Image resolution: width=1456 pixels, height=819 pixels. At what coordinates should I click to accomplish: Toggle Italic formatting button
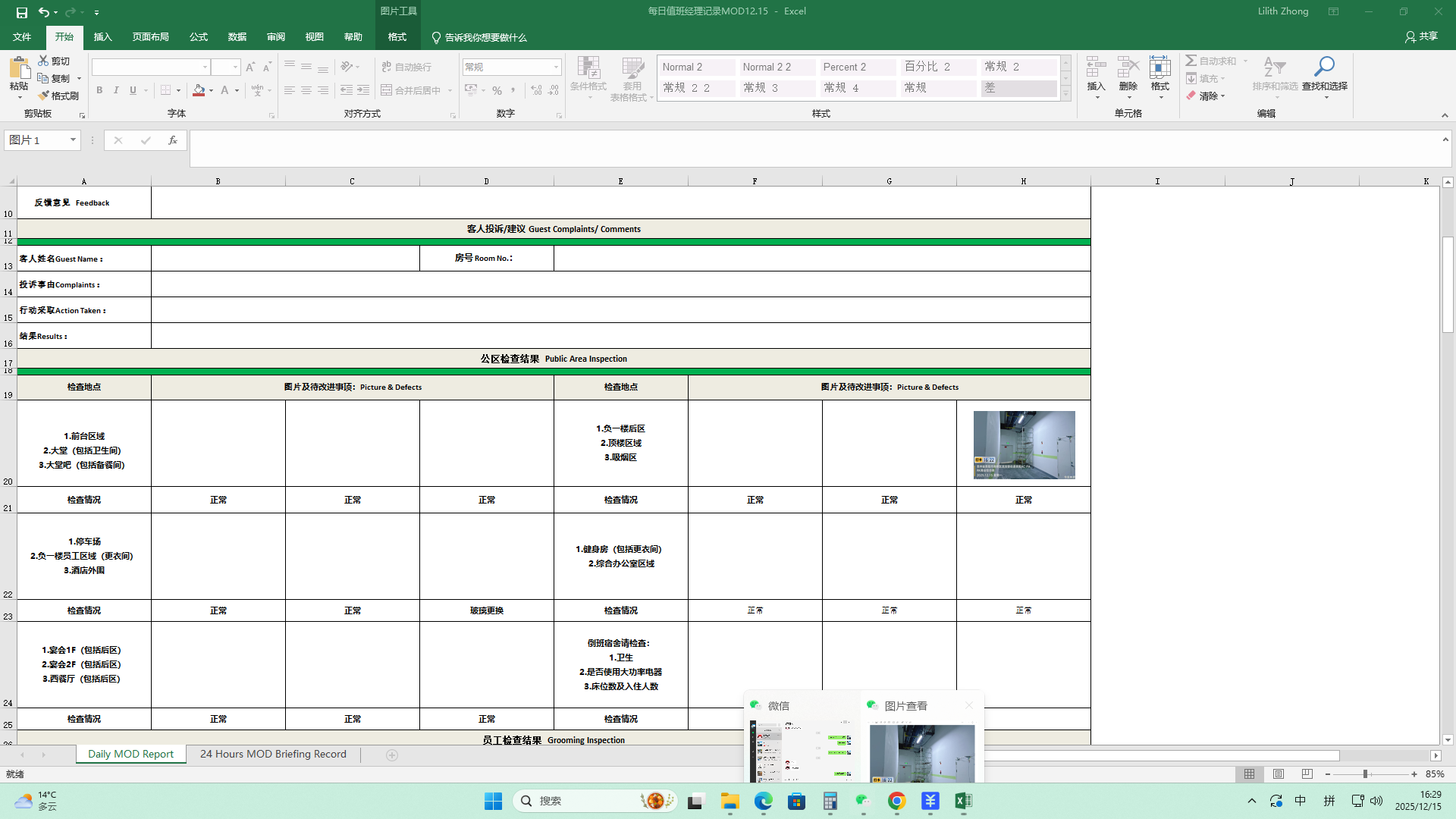(116, 90)
